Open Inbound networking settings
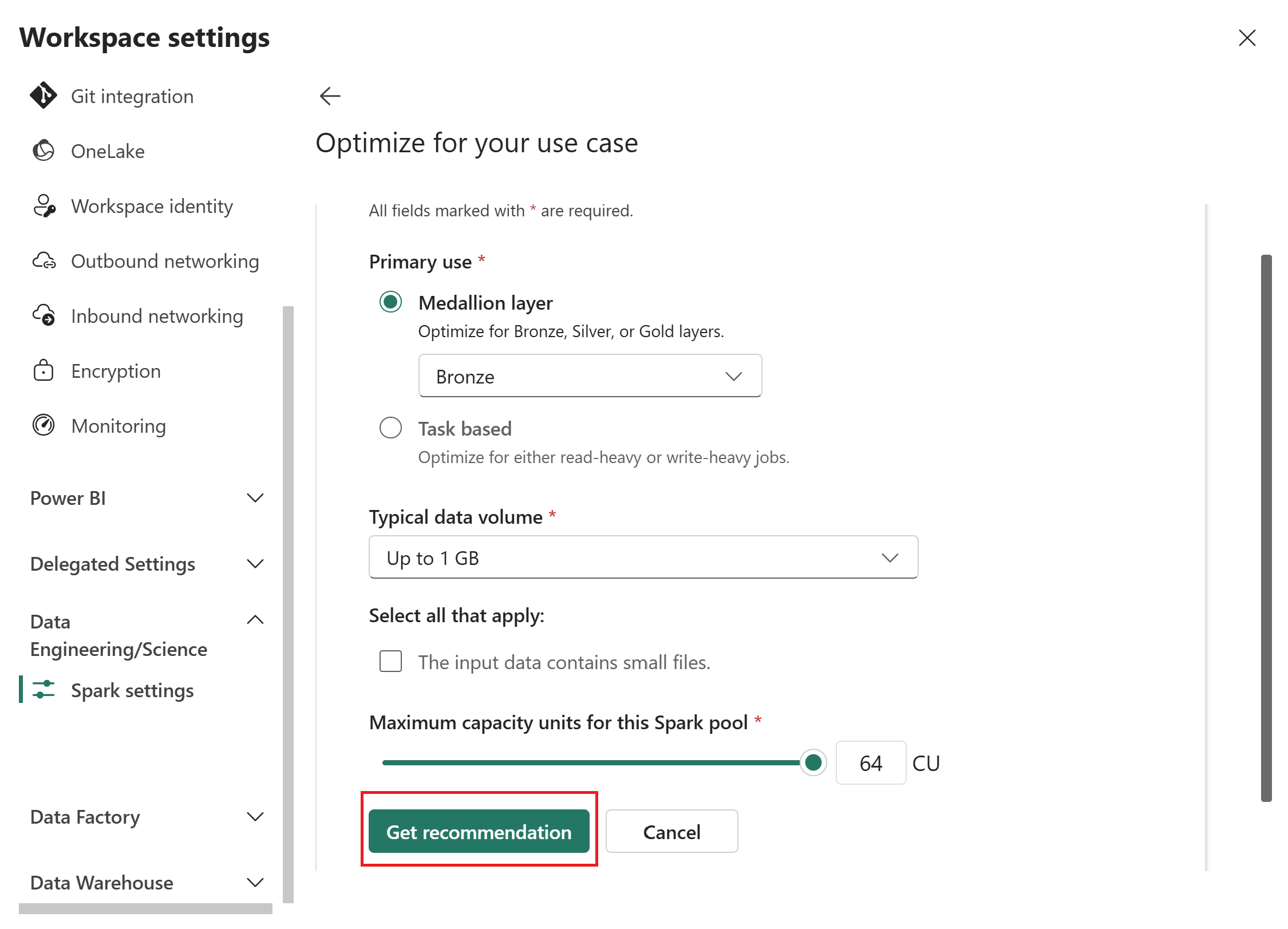The width and height of the screenshot is (1288, 929). pos(157,316)
